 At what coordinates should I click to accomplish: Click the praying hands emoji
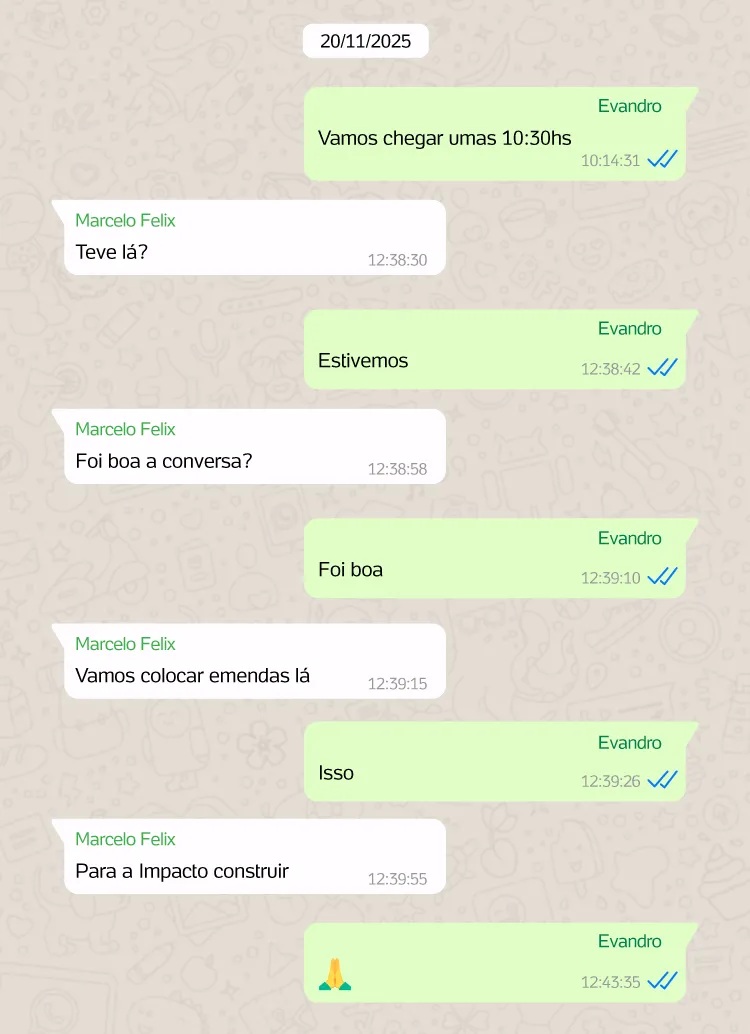point(335,975)
